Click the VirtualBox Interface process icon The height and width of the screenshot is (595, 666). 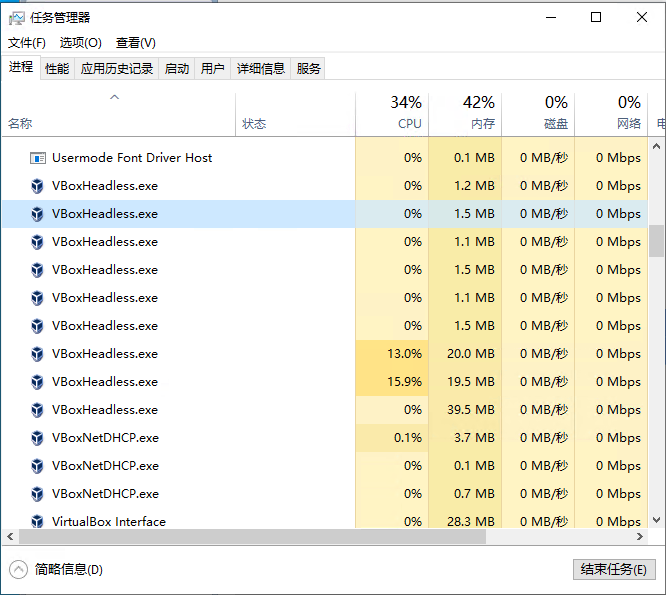(38, 521)
